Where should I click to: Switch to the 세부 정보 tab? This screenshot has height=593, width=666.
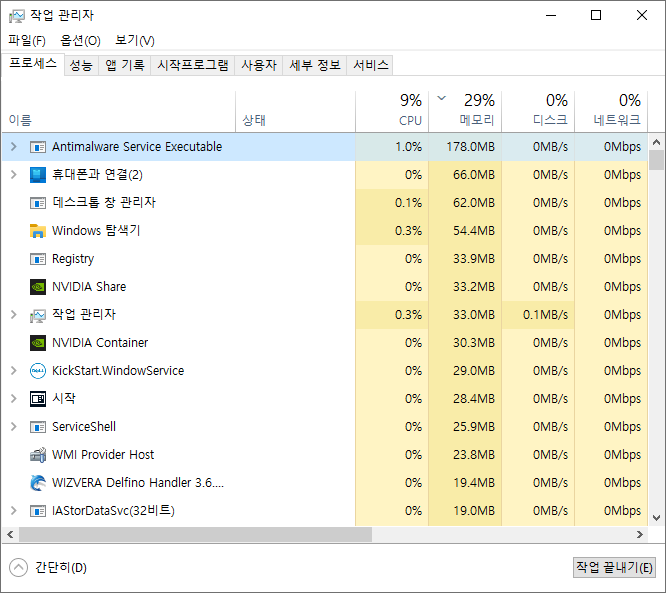[315, 65]
